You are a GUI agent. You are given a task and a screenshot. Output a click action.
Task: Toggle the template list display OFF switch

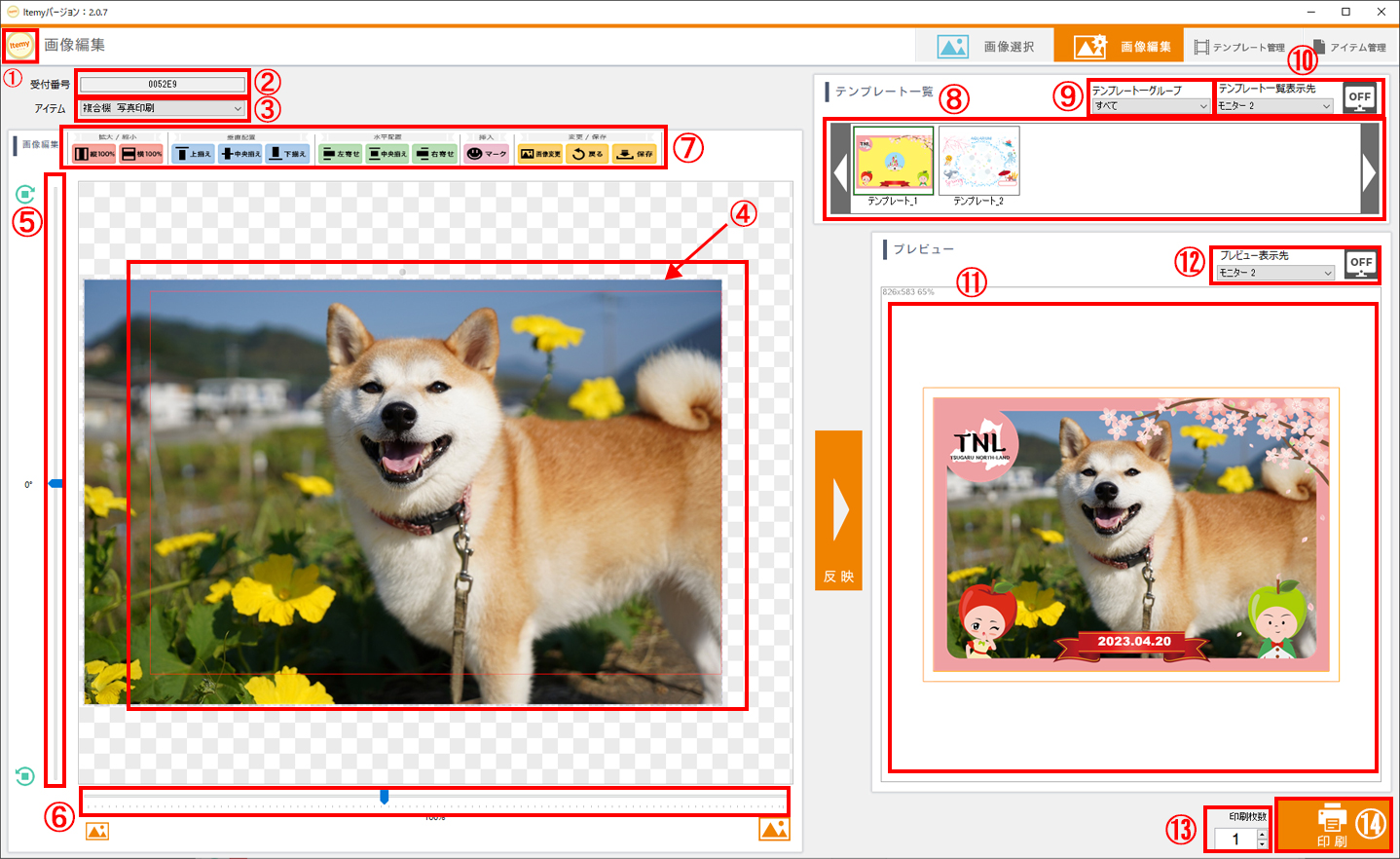[1359, 97]
